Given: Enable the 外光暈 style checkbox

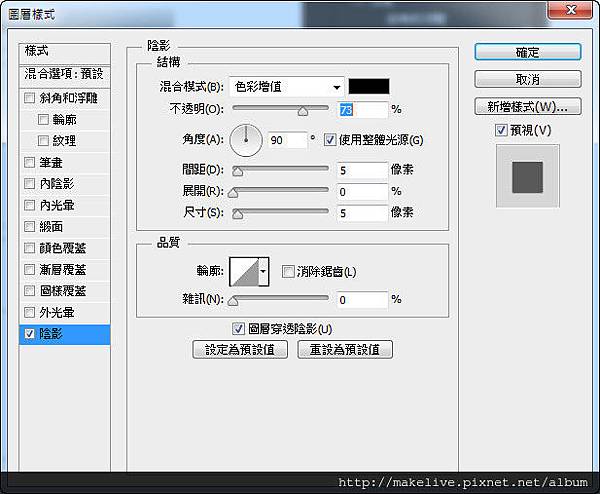Looking at the screenshot, I should pos(29,313).
